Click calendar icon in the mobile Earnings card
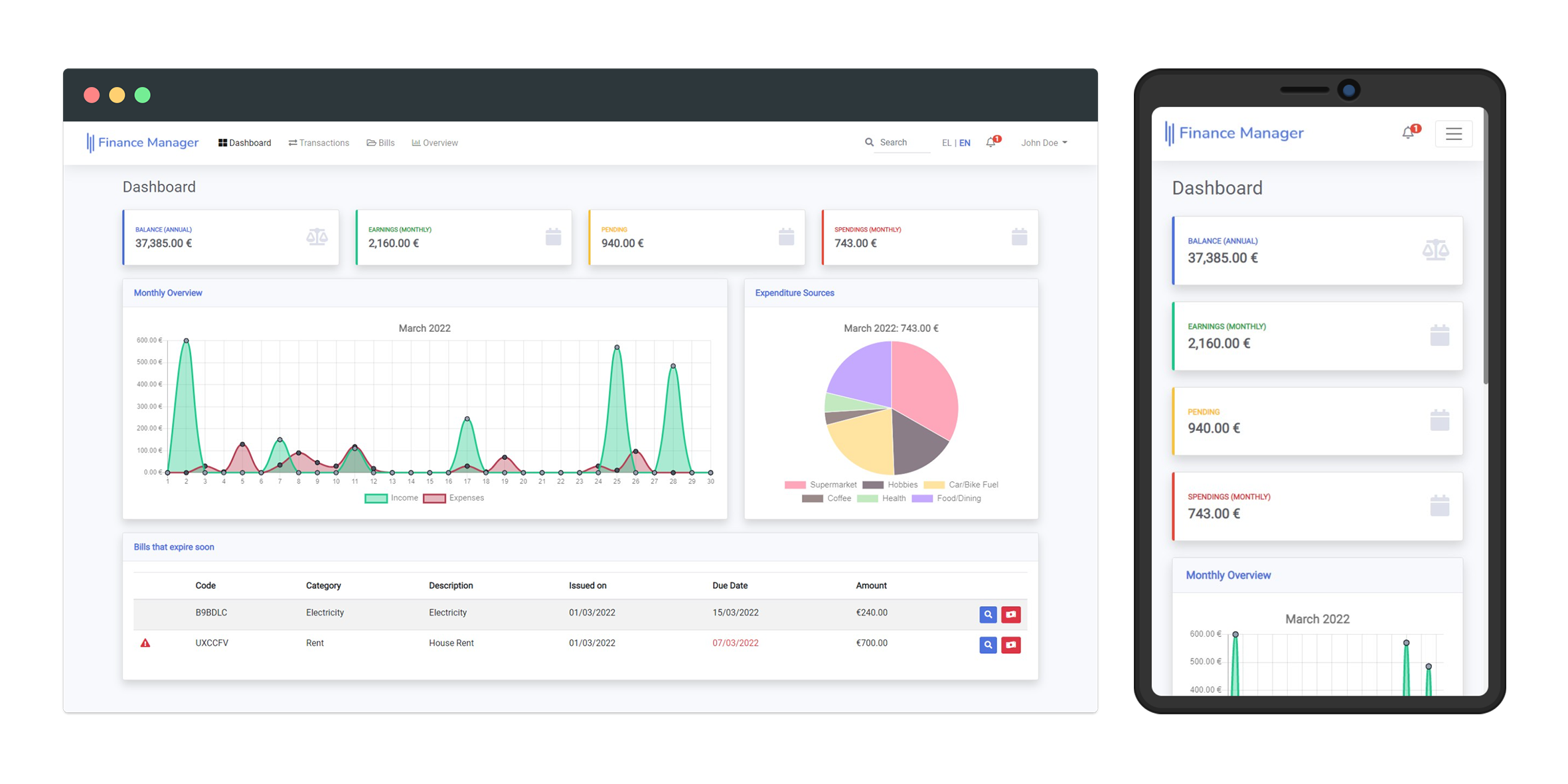Viewport: 1568px width, 784px height. click(1439, 335)
